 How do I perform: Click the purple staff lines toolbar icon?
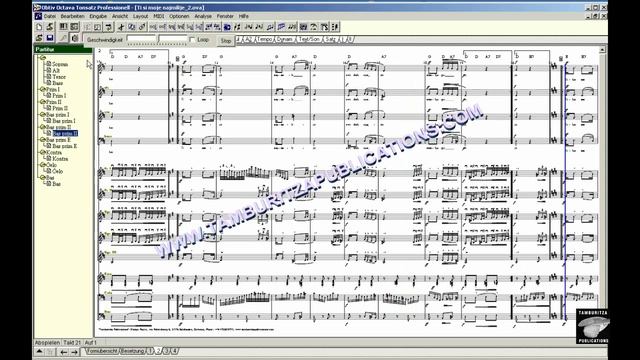pyautogui.click(x=281, y=27)
